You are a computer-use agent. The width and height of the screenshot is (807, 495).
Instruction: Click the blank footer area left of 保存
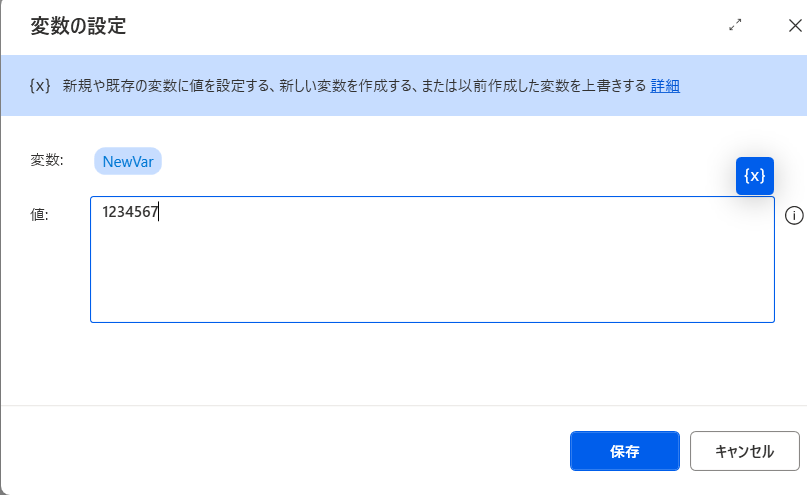283,451
